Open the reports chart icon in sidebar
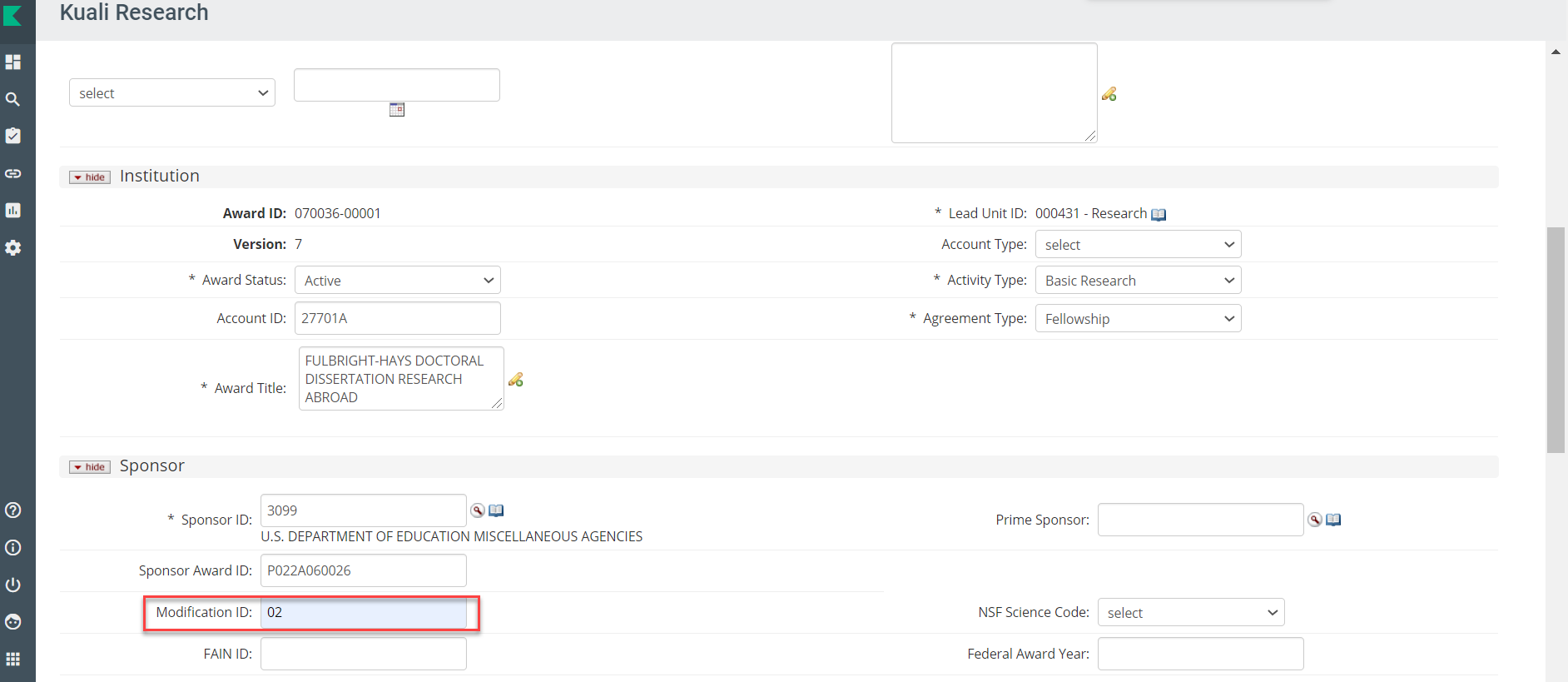Viewport: 1568px width, 682px height. click(12, 210)
